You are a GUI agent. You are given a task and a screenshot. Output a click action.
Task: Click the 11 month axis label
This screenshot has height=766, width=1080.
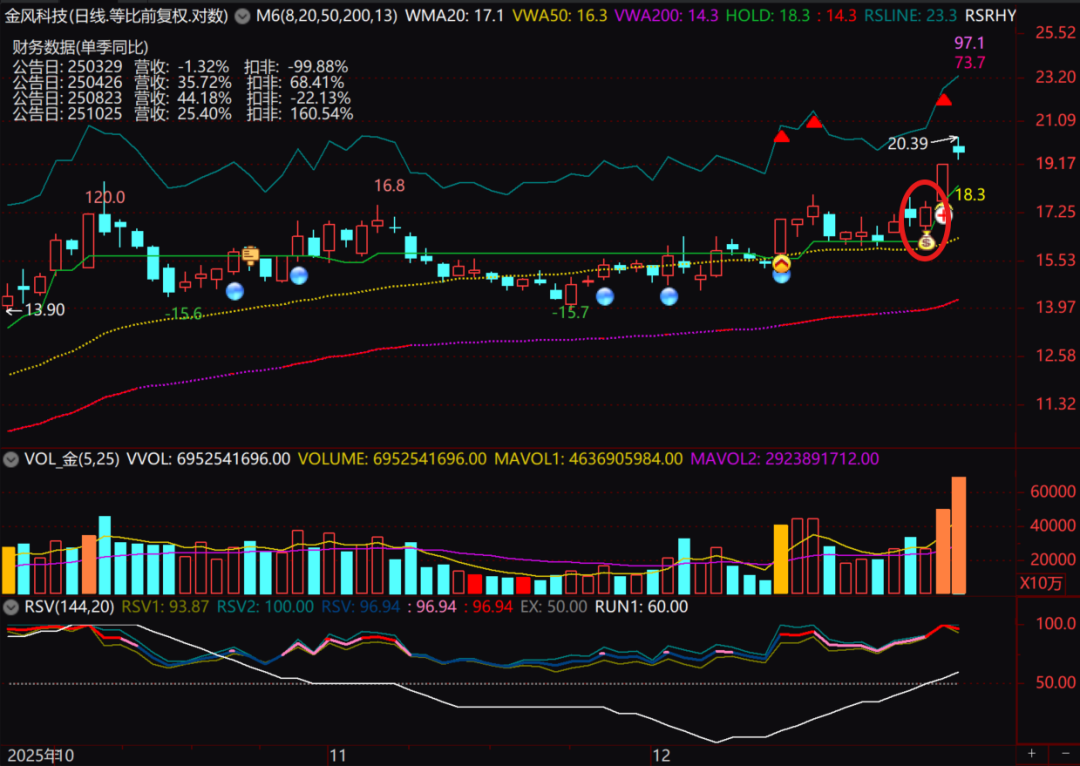coord(338,756)
